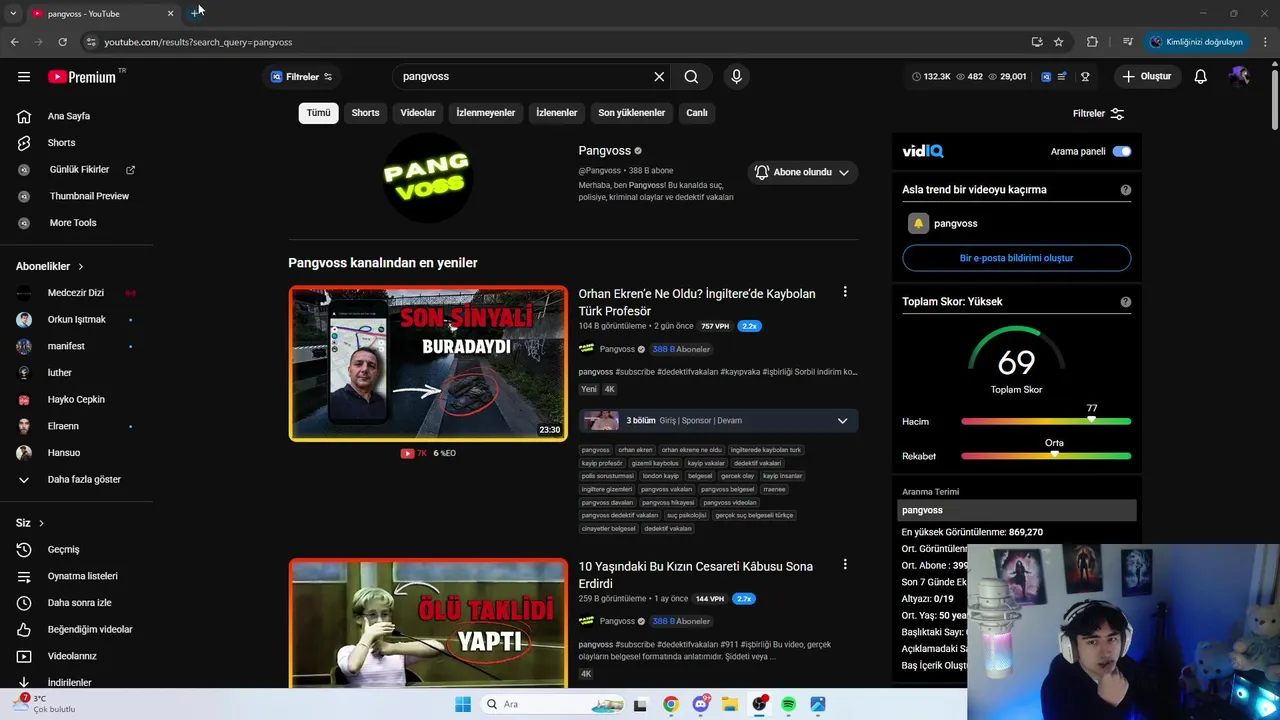Bookmark this page with the star icon
Image resolution: width=1280 pixels, height=720 pixels.
pyautogui.click(x=1058, y=42)
